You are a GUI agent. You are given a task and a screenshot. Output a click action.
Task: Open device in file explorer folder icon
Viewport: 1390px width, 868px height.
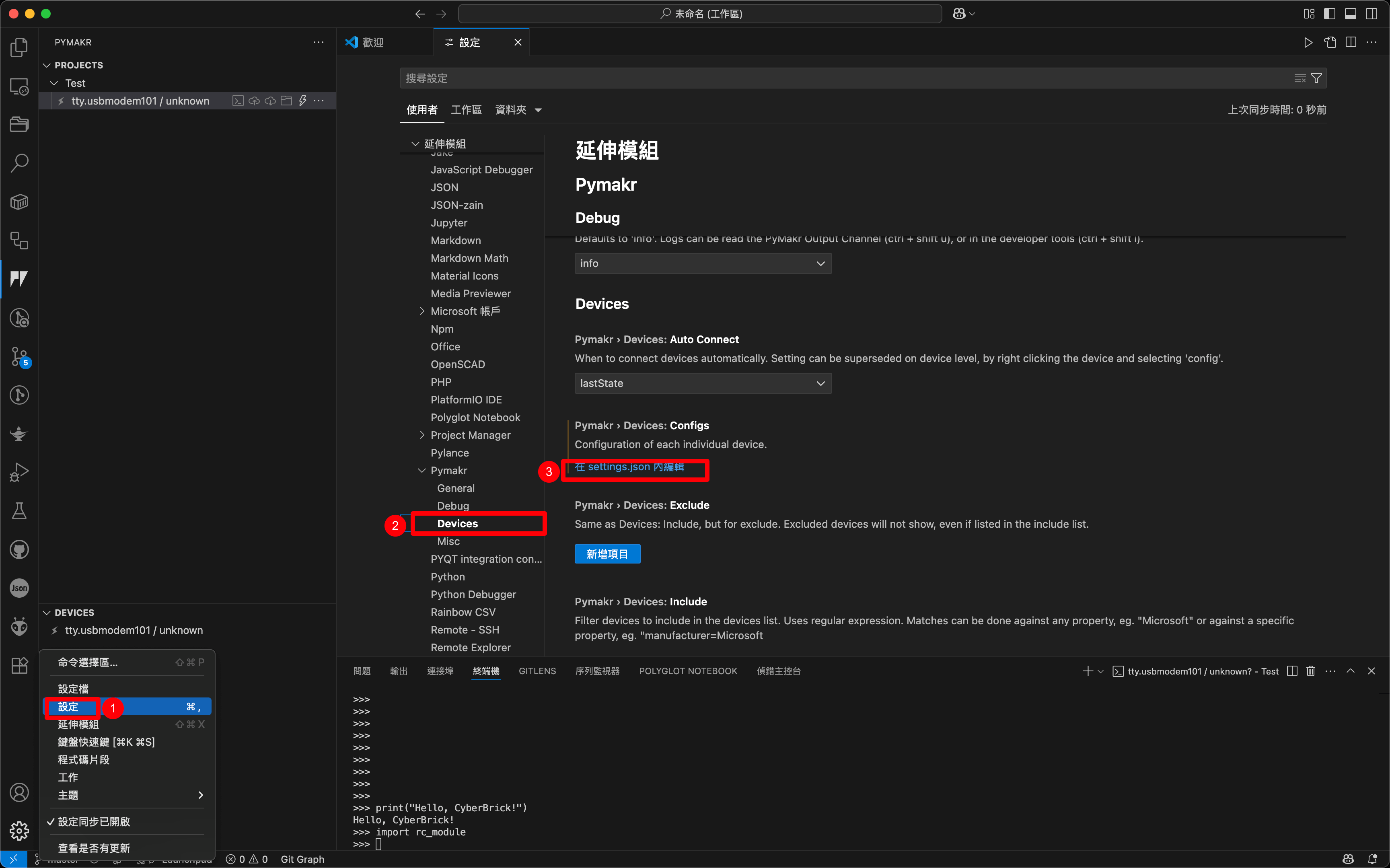point(286,101)
